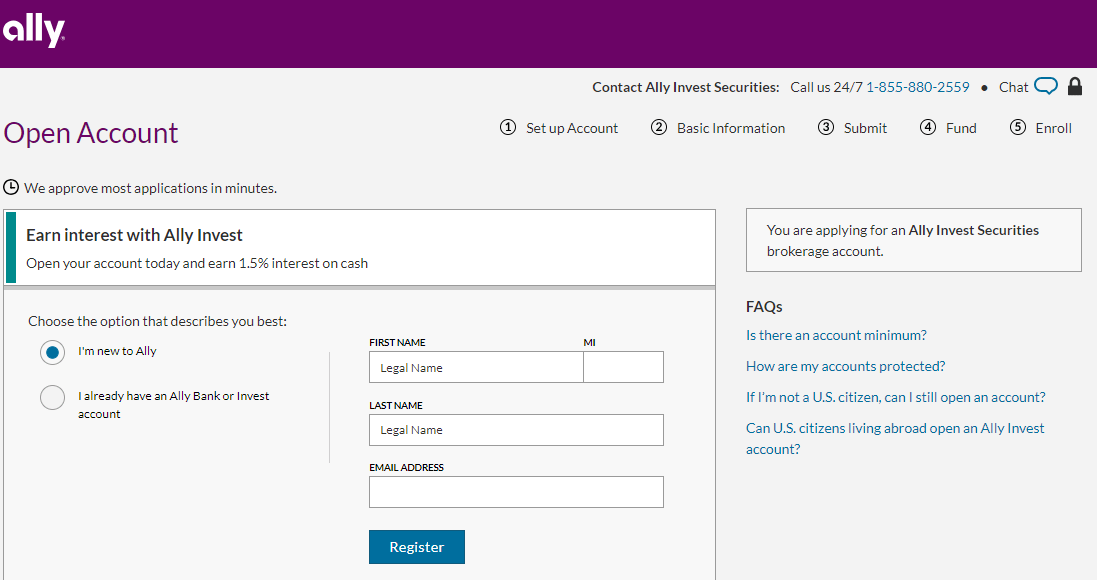Go to step 1 Set up Account
This screenshot has width=1097, height=580.
[559, 128]
